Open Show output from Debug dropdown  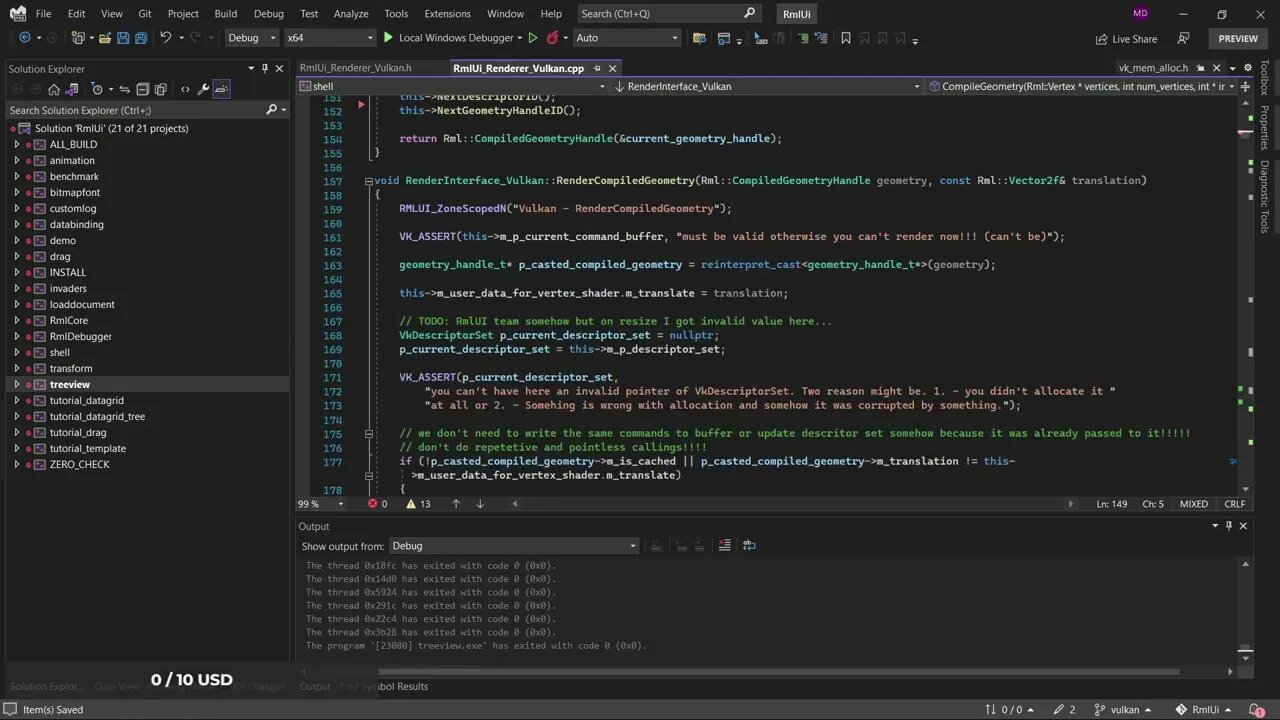pos(513,546)
